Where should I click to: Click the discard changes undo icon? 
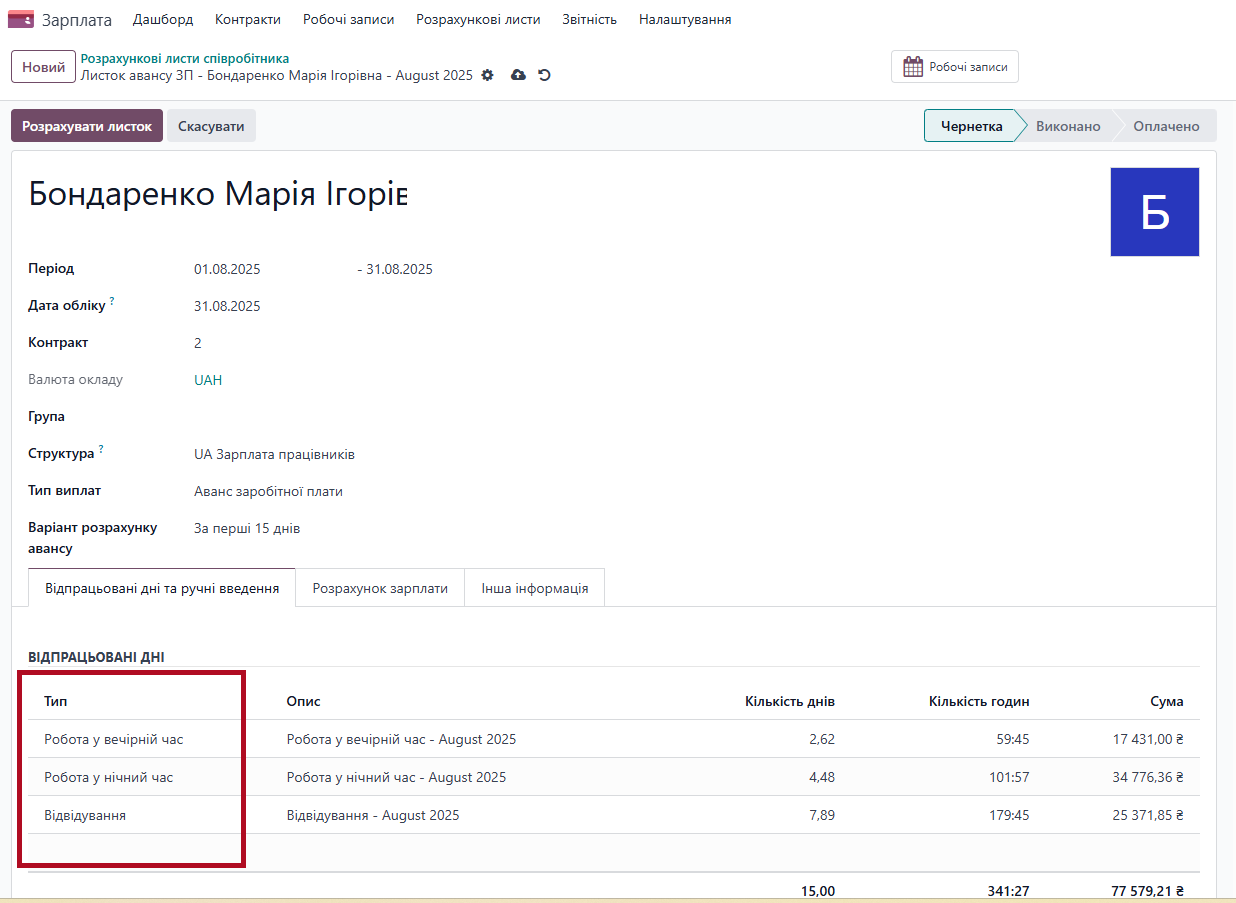tap(544, 75)
